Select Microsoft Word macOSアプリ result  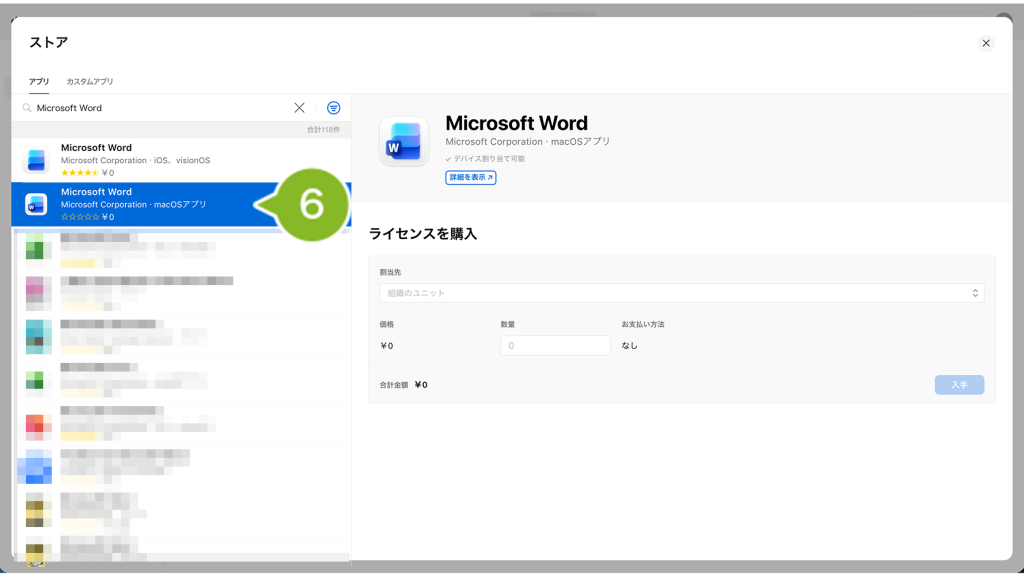181,204
